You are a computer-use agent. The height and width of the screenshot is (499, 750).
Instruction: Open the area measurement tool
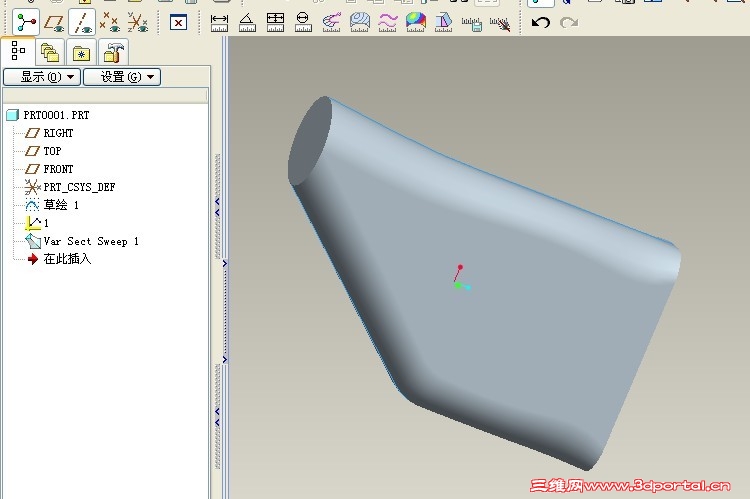(275, 22)
